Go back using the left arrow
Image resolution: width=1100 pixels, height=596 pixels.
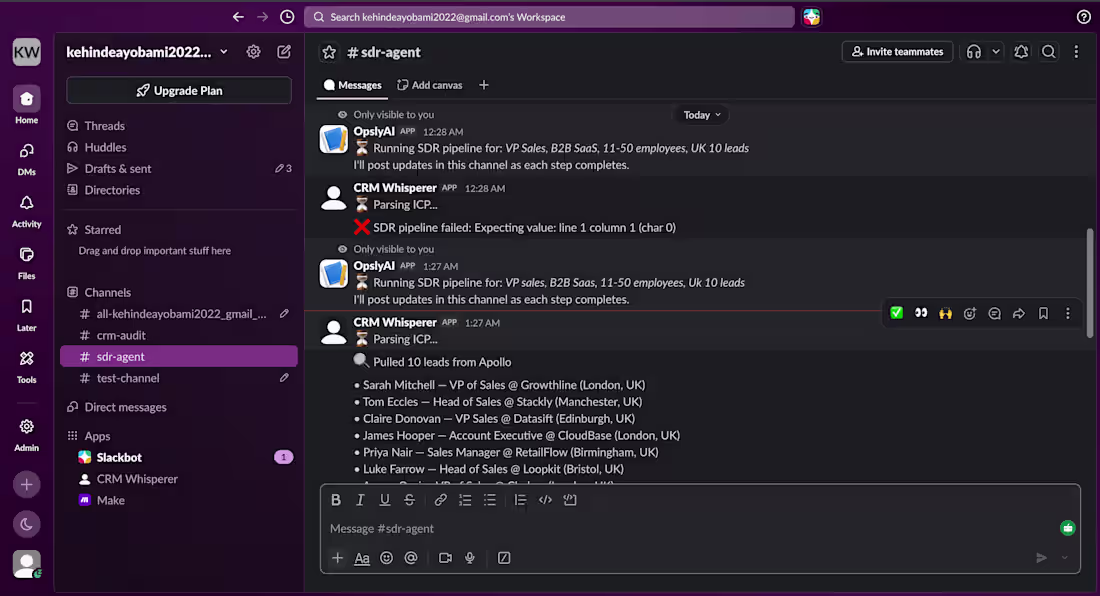click(x=239, y=17)
